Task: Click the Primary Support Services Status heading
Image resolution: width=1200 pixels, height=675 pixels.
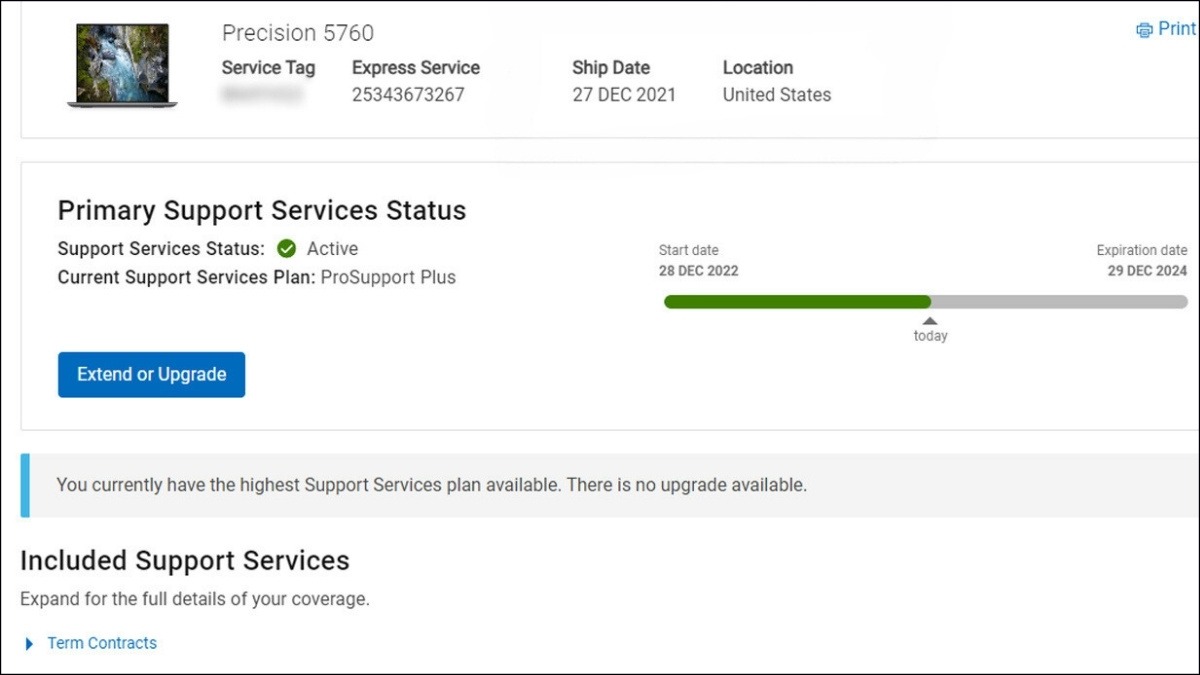Action: [262, 211]
